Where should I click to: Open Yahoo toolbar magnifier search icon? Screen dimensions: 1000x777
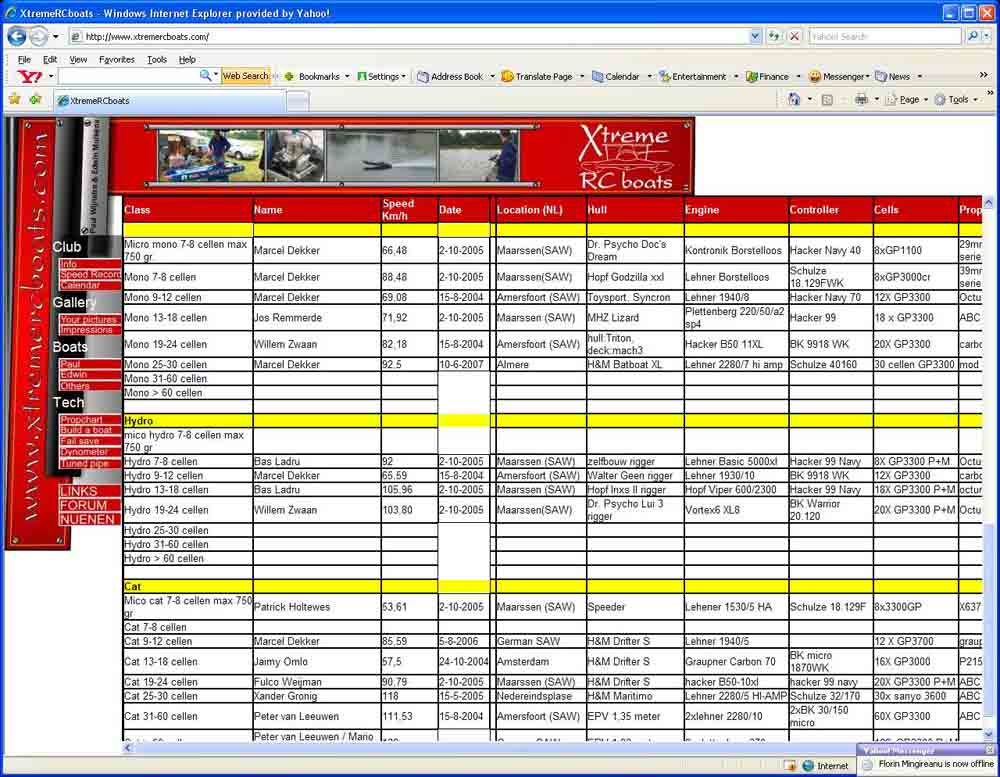[205, 76]
